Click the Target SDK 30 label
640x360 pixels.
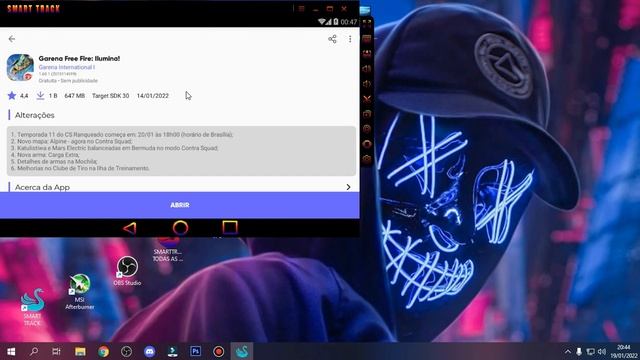[110, 96]
